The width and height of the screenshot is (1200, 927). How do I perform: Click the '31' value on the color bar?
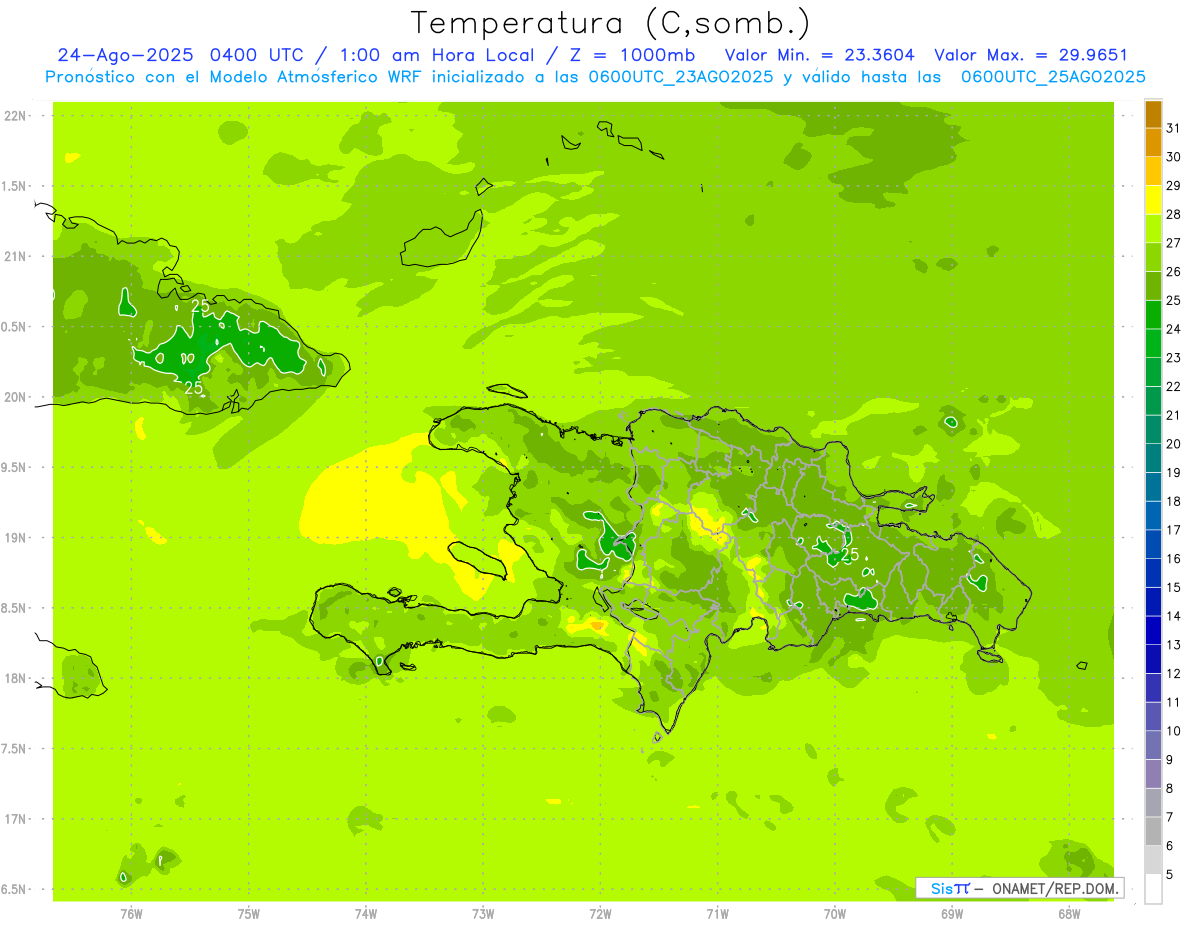[1173, 127]
